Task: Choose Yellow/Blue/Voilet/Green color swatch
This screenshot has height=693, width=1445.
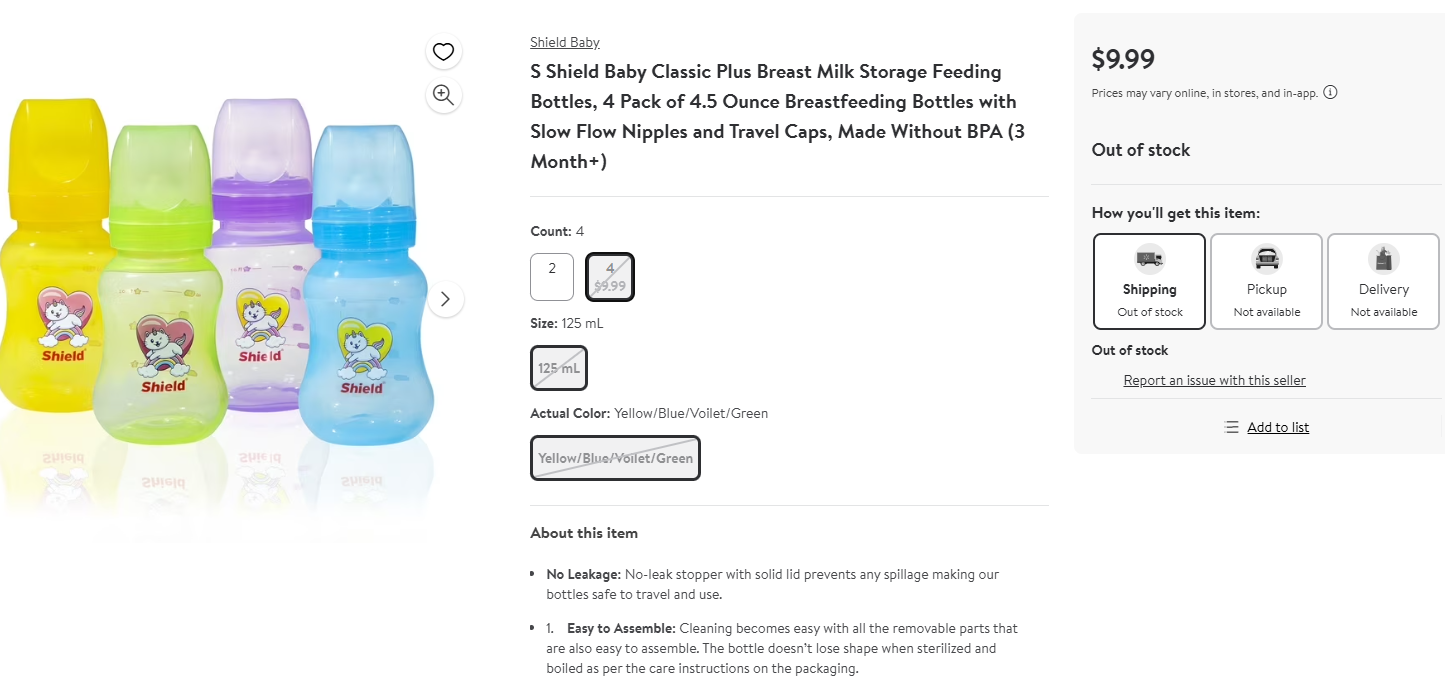Action: (x=615, y=458)
